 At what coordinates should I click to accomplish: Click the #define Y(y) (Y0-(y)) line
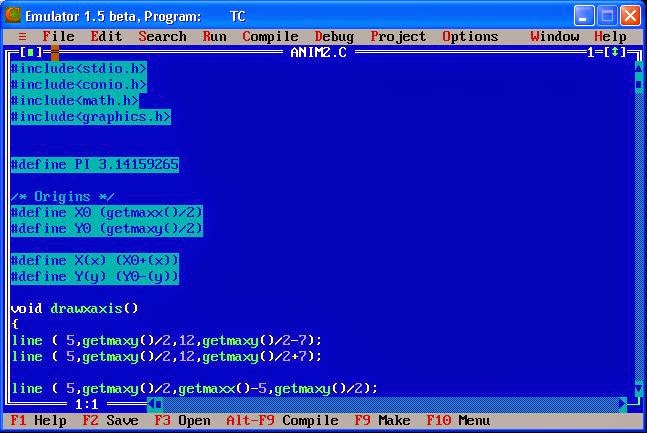point(94,277)
